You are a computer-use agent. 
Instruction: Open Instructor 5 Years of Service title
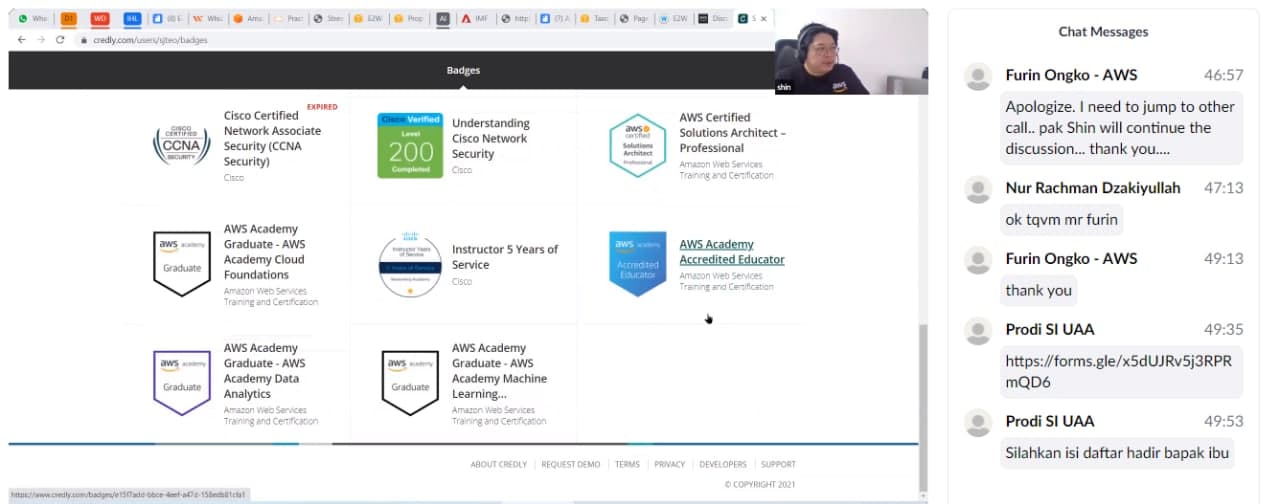pos(505,257)
